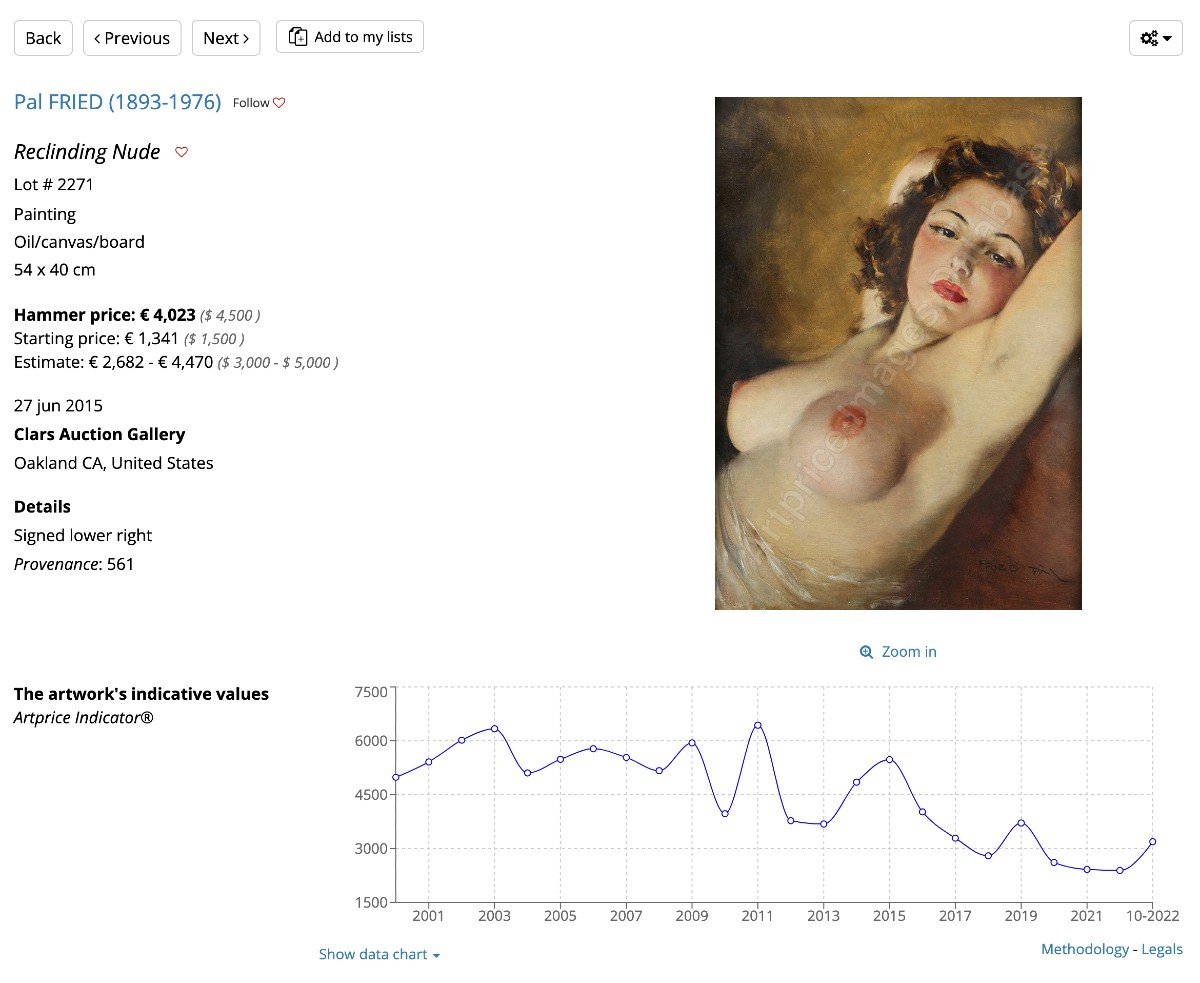Open the Legals link
Screen dimensions: 1200x983
(x=1162, y=949)
